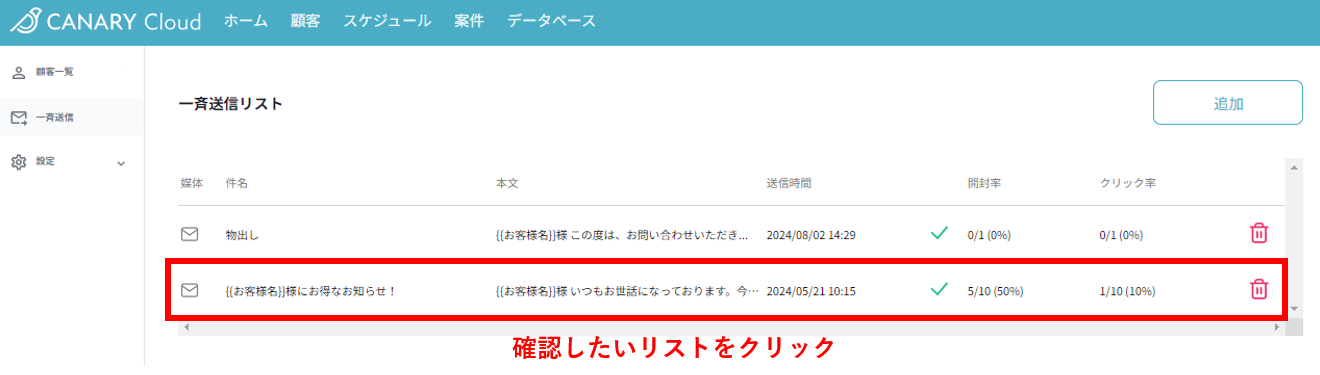Viewport: 1320px width, 375px height.
Task: Click the vertical scrollbar up arrow
Action: click(1294, 167)
